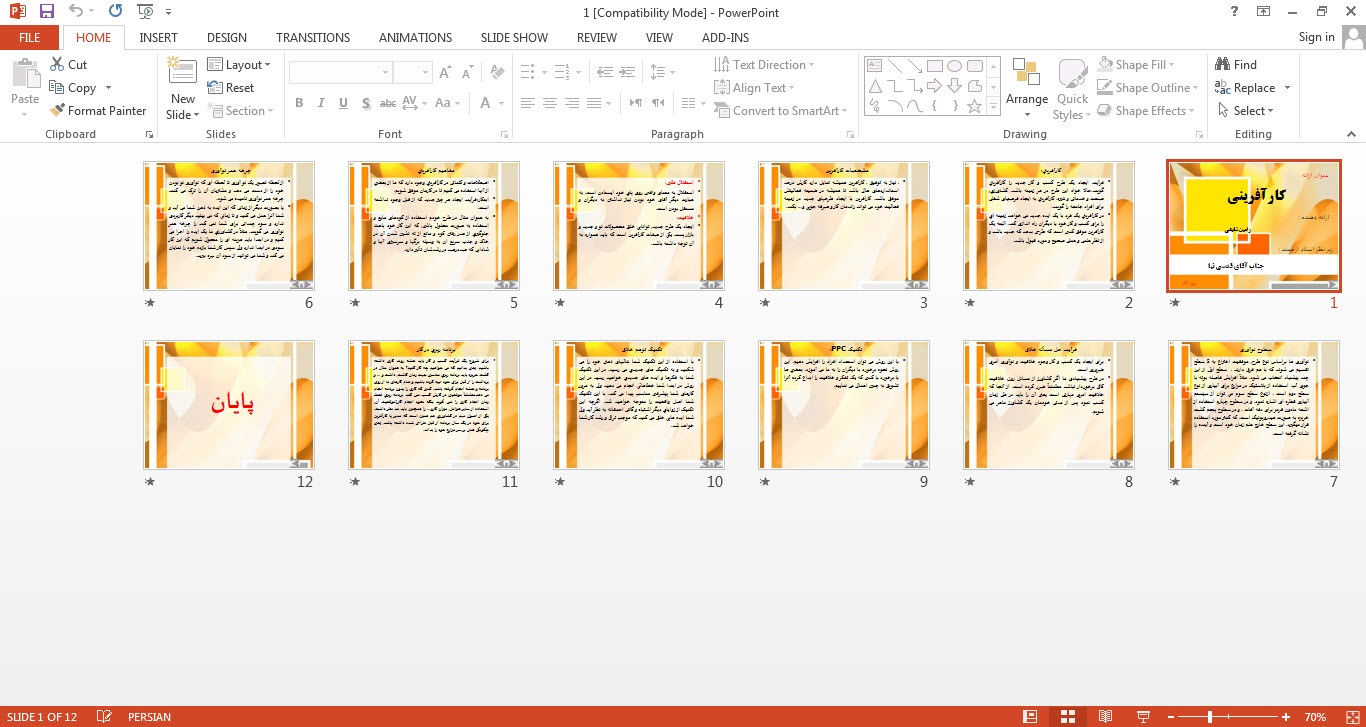Viewport: 1366px width, 727px height.
Task: Click the Reset slide button
Action: 231,88
